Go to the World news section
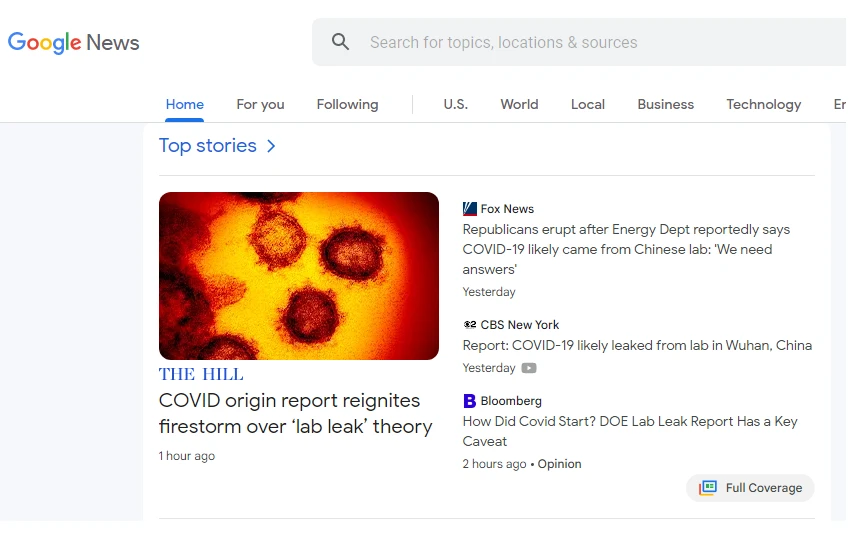 tap(519, 104)
